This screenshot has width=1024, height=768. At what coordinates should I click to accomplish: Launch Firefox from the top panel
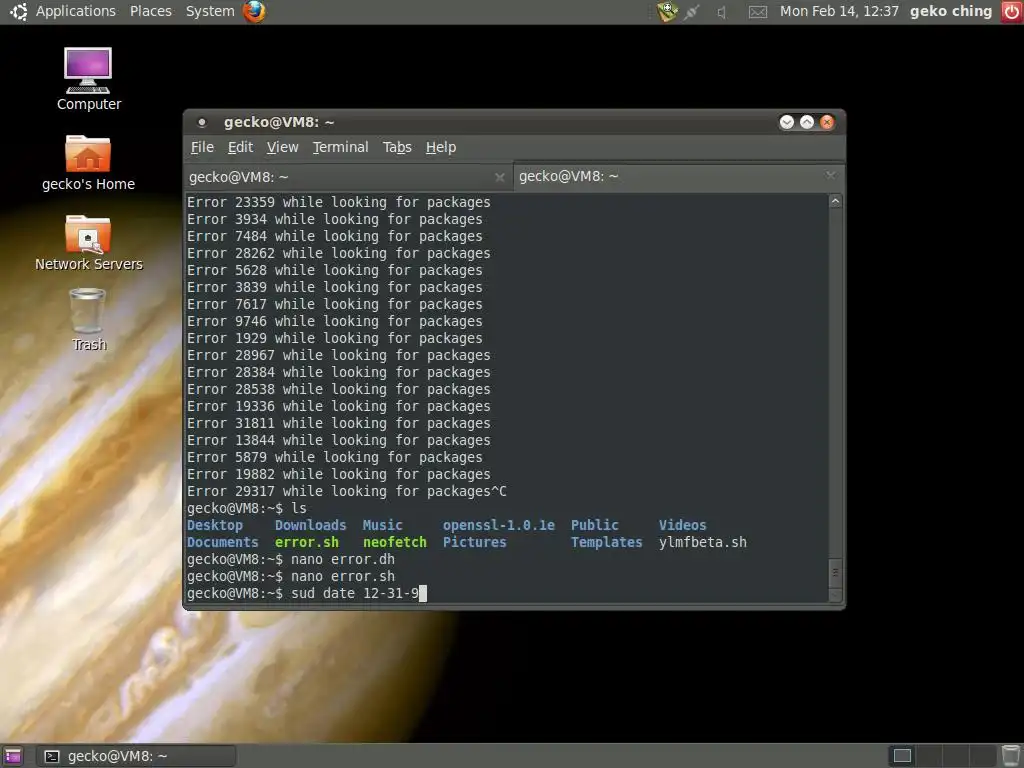(x=254, y=11)
